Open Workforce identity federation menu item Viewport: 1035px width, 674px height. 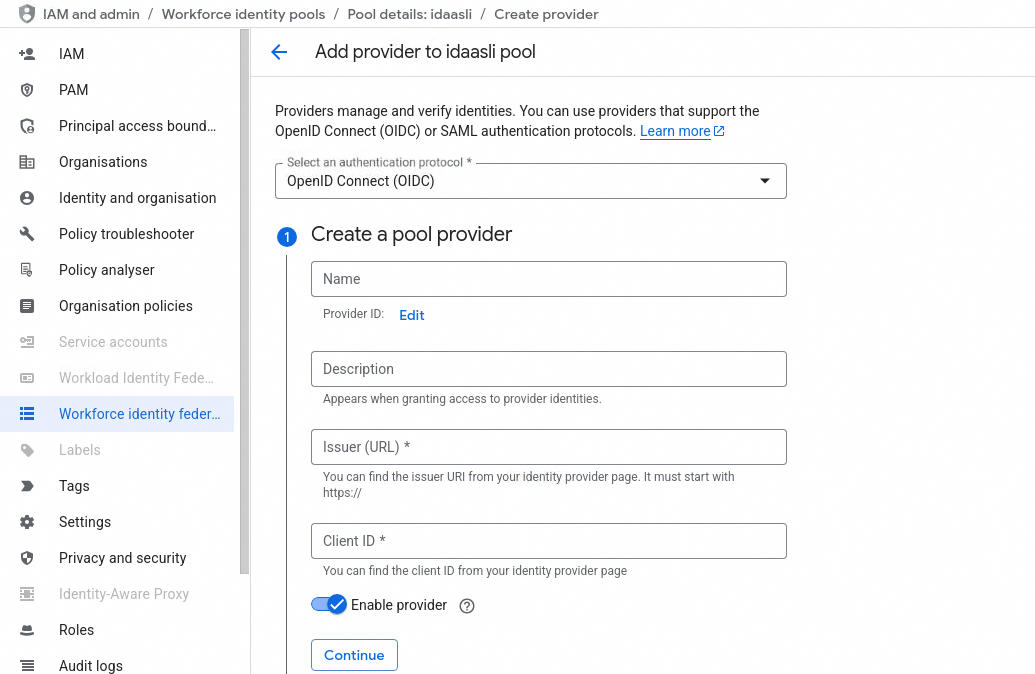click(139, 414)
